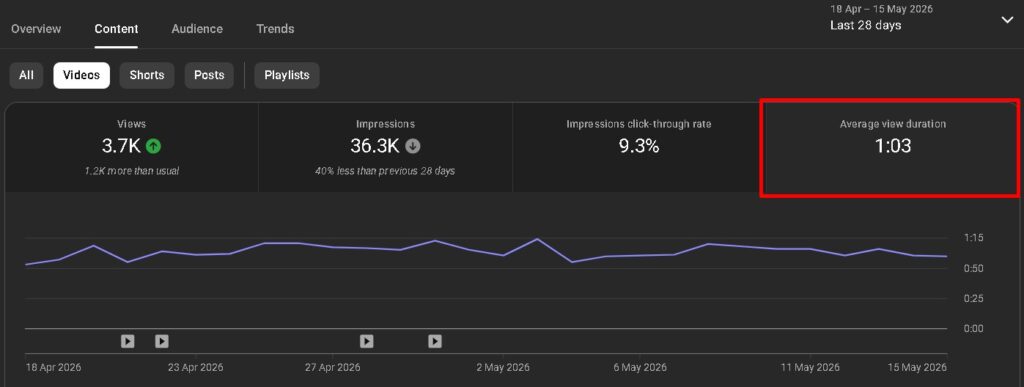
Task: Click the 1:03 duration value
Action: [x=893, y=146]
